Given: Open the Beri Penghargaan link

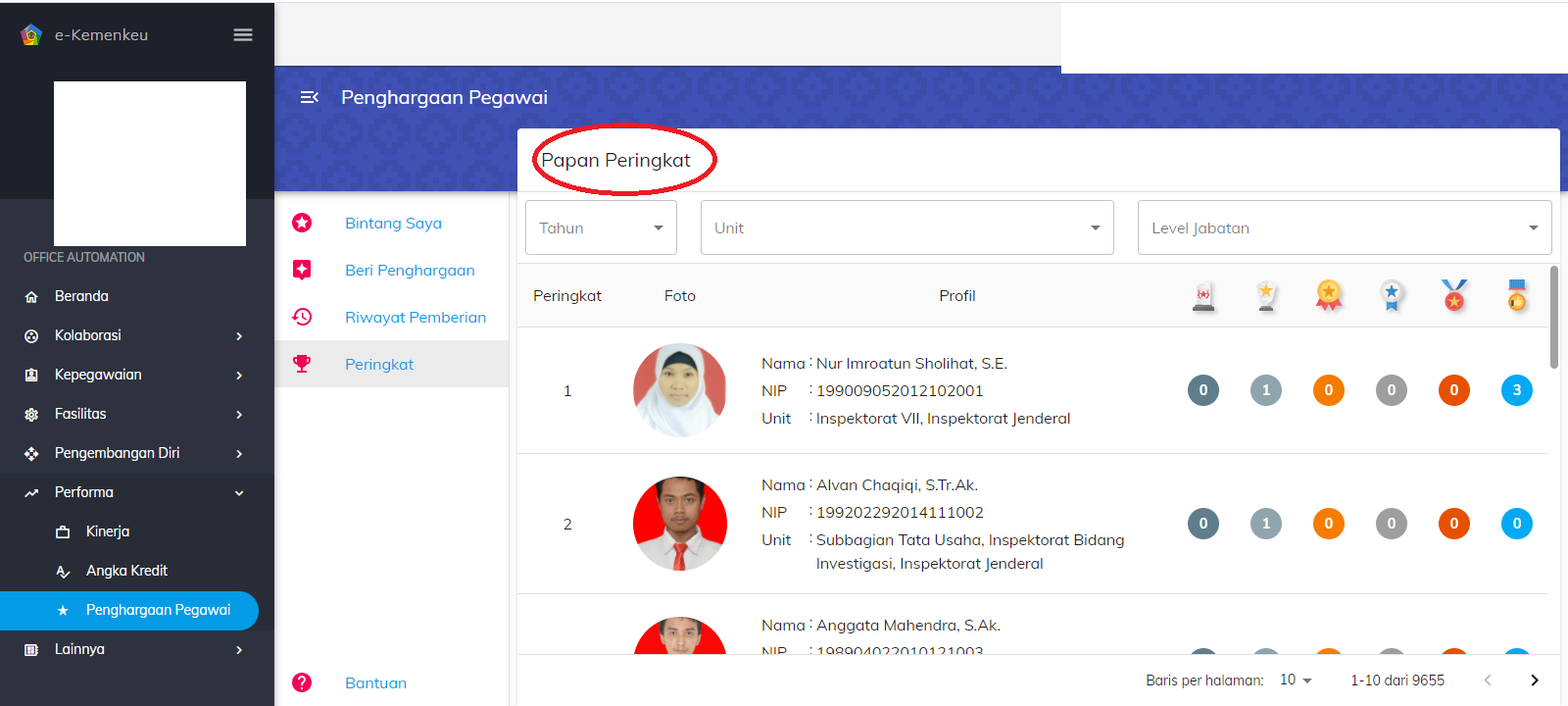Looking at the screenshot, I should coord(410,271).
